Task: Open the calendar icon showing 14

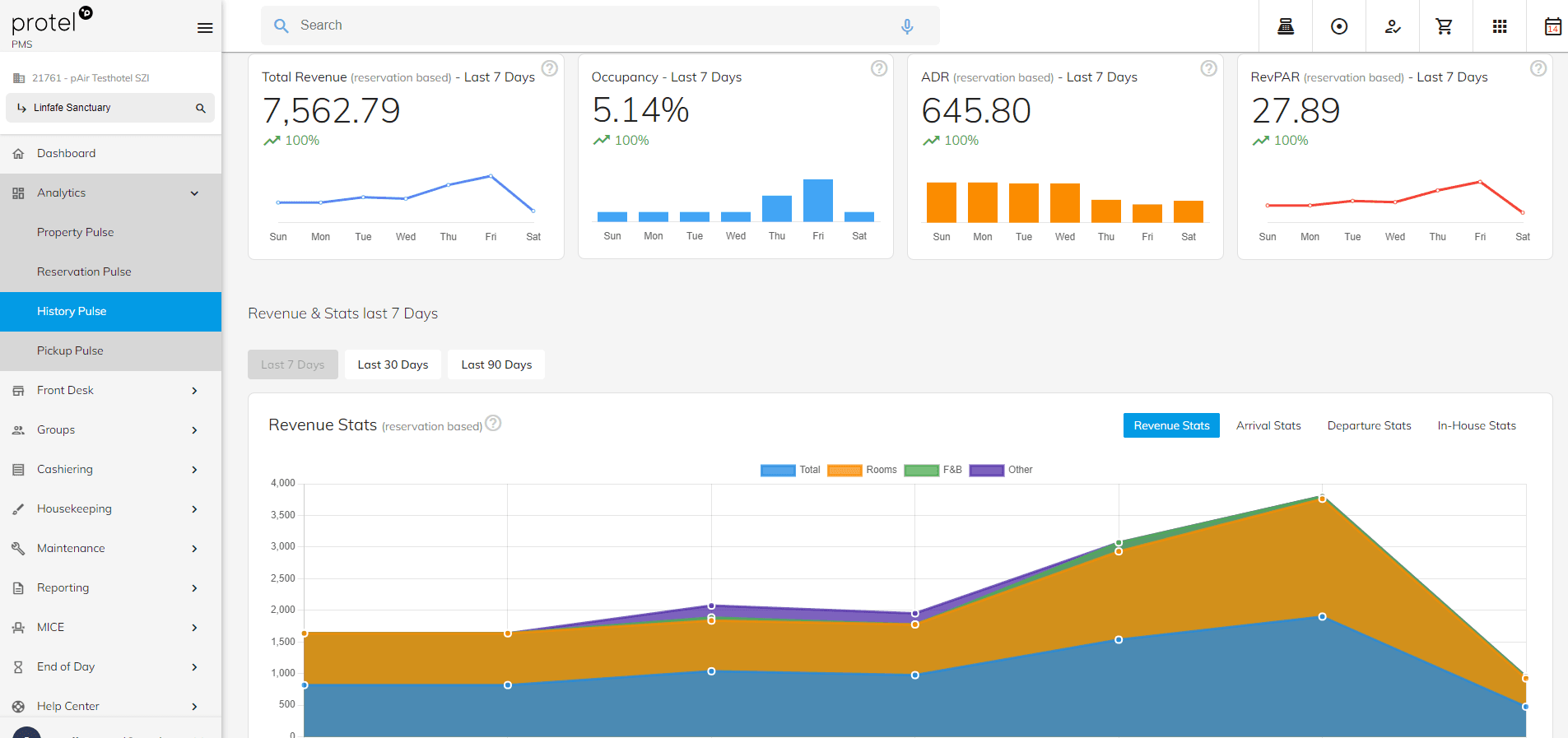Action: point(1552,26)
